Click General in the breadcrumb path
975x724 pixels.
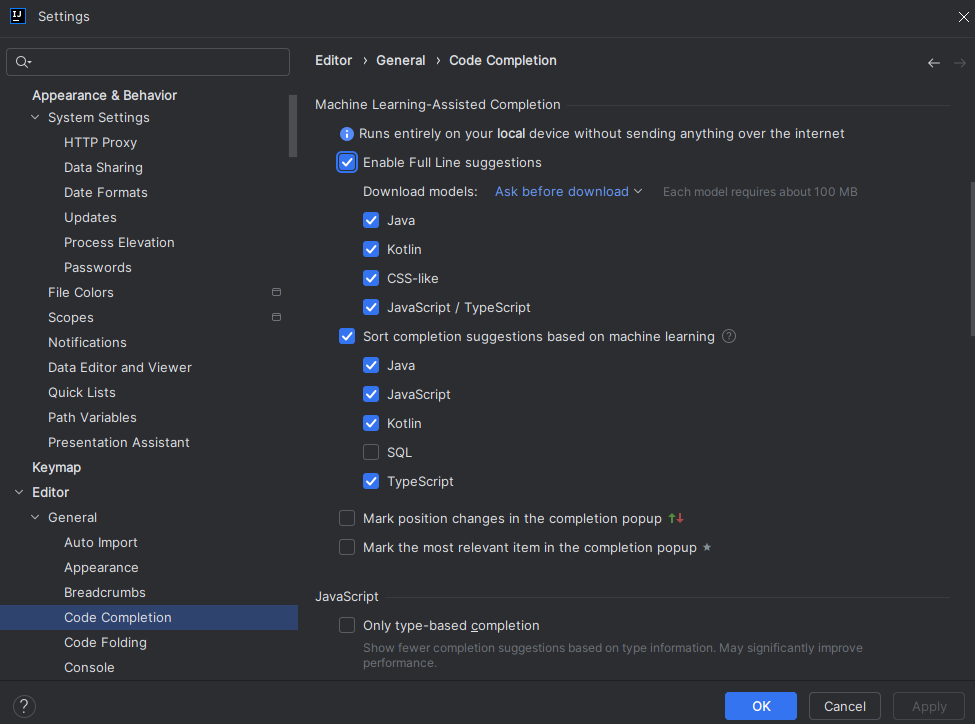(x=400, y=60)
